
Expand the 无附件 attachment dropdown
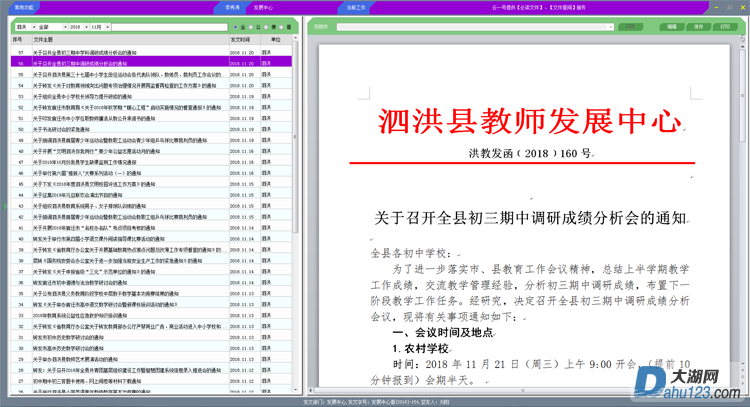pyautogui.click(x=475, y=27)
